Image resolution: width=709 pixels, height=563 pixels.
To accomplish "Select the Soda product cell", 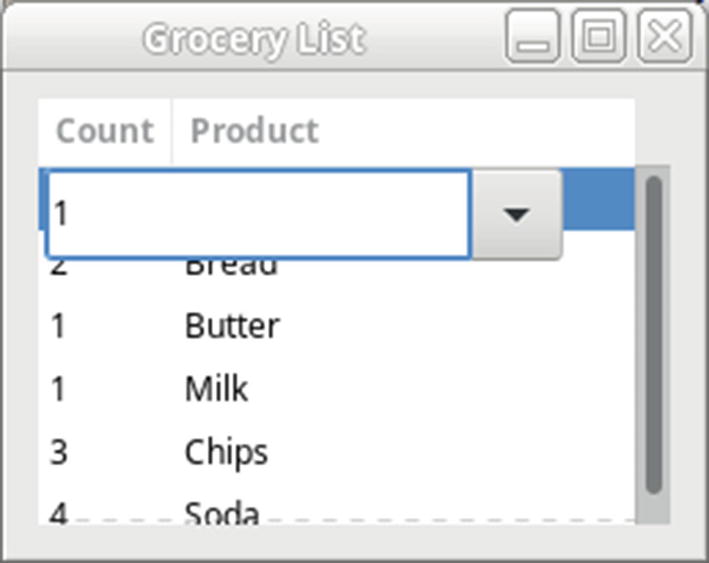I will pos(222,512).
